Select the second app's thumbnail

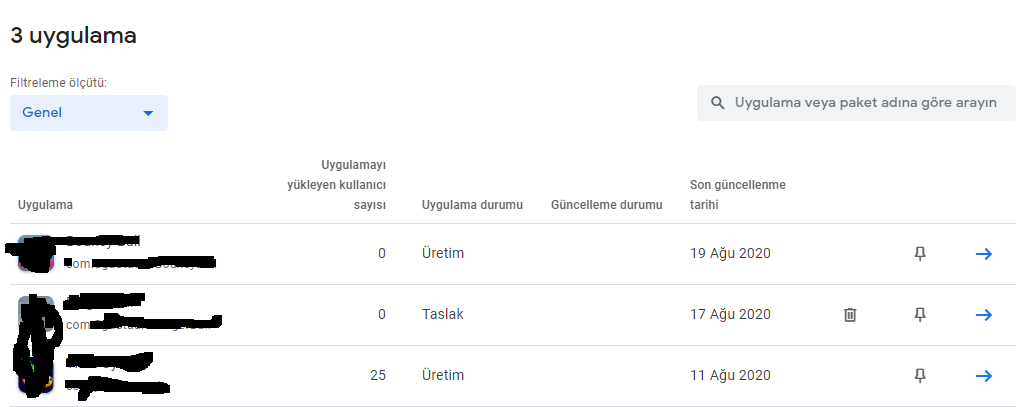click(x=36, y=315)
